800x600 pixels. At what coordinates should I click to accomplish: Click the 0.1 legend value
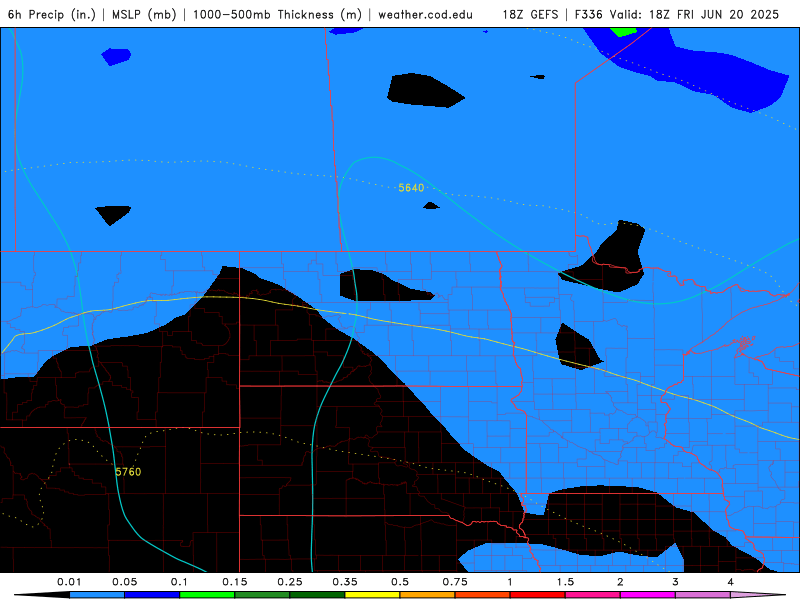pyautogui.click(x=179, y=582)
